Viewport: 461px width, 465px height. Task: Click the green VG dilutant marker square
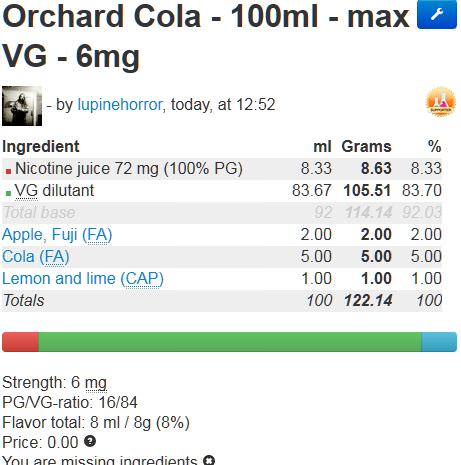click(8, 193)
